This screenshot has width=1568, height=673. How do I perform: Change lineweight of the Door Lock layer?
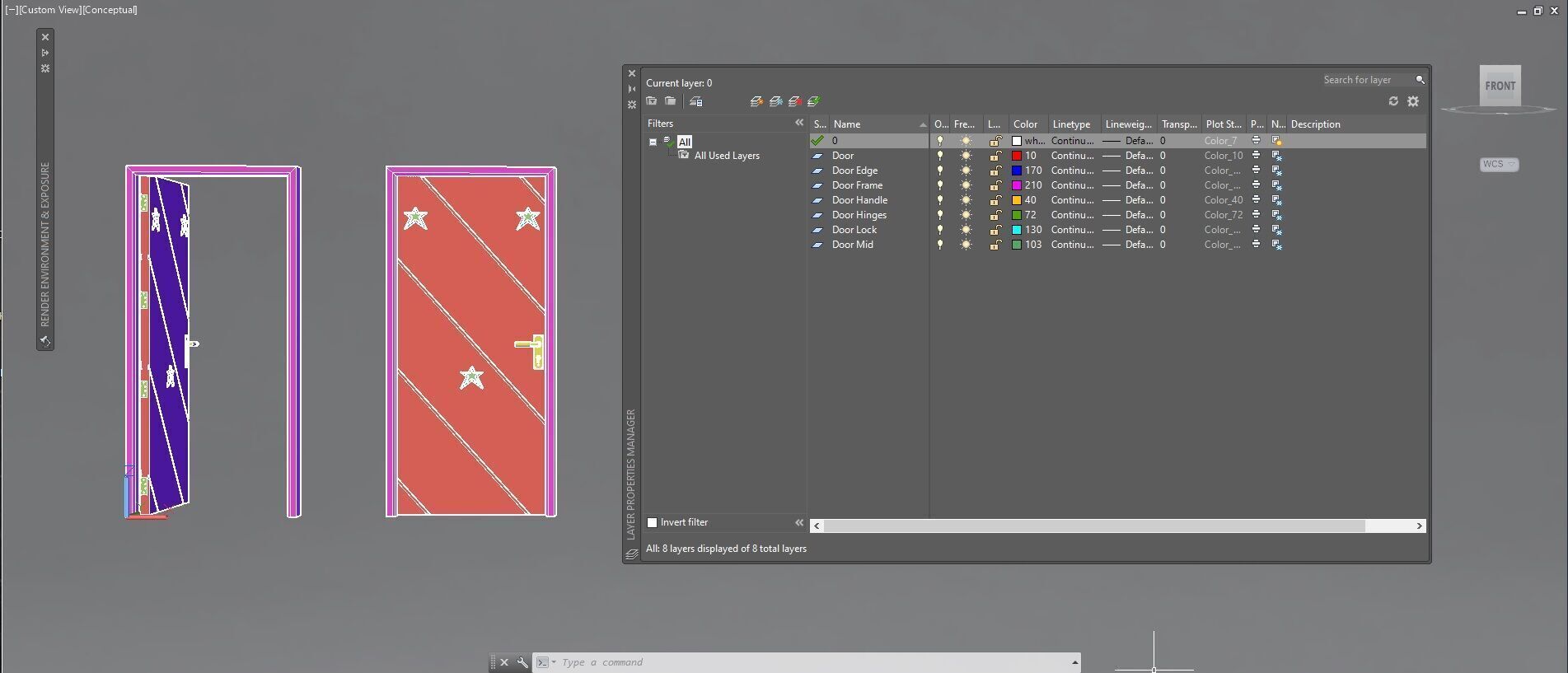(x=1128, y=230)
